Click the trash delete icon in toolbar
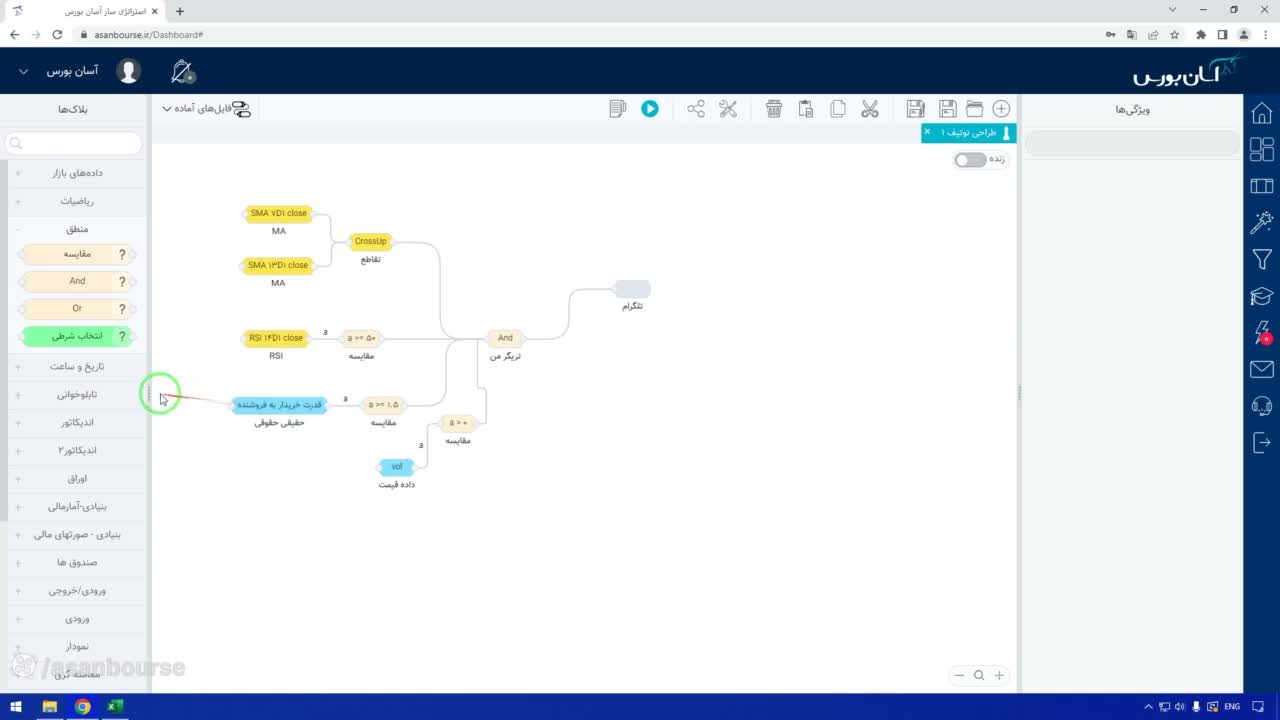This screenshot has width=1280, height=720. tap(774, 109)
